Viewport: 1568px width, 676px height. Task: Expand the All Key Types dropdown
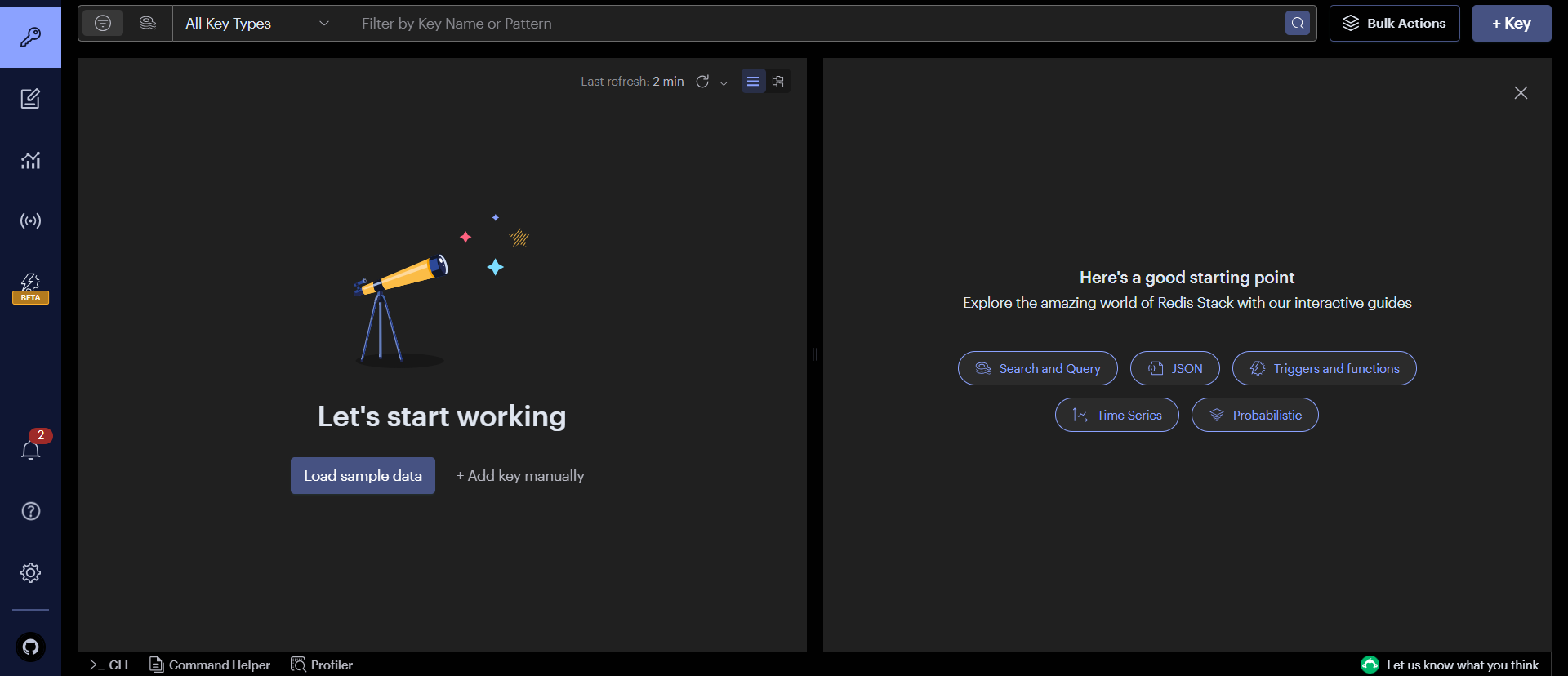tap(258, 24)
